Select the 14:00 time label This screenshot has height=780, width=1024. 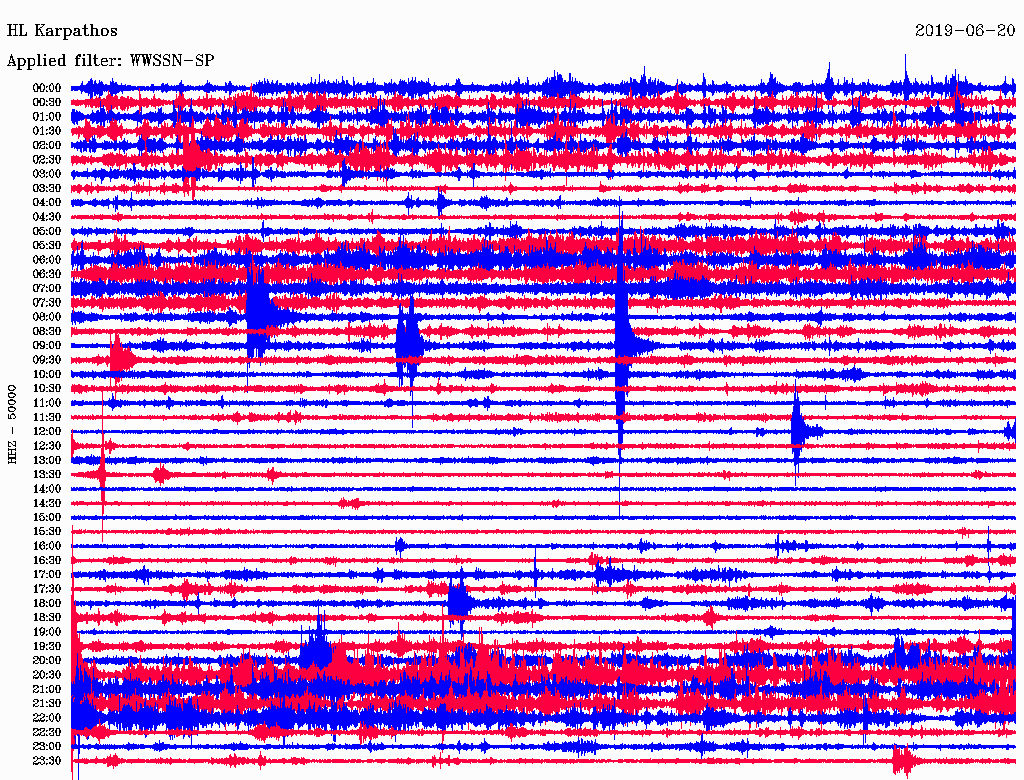47,489
